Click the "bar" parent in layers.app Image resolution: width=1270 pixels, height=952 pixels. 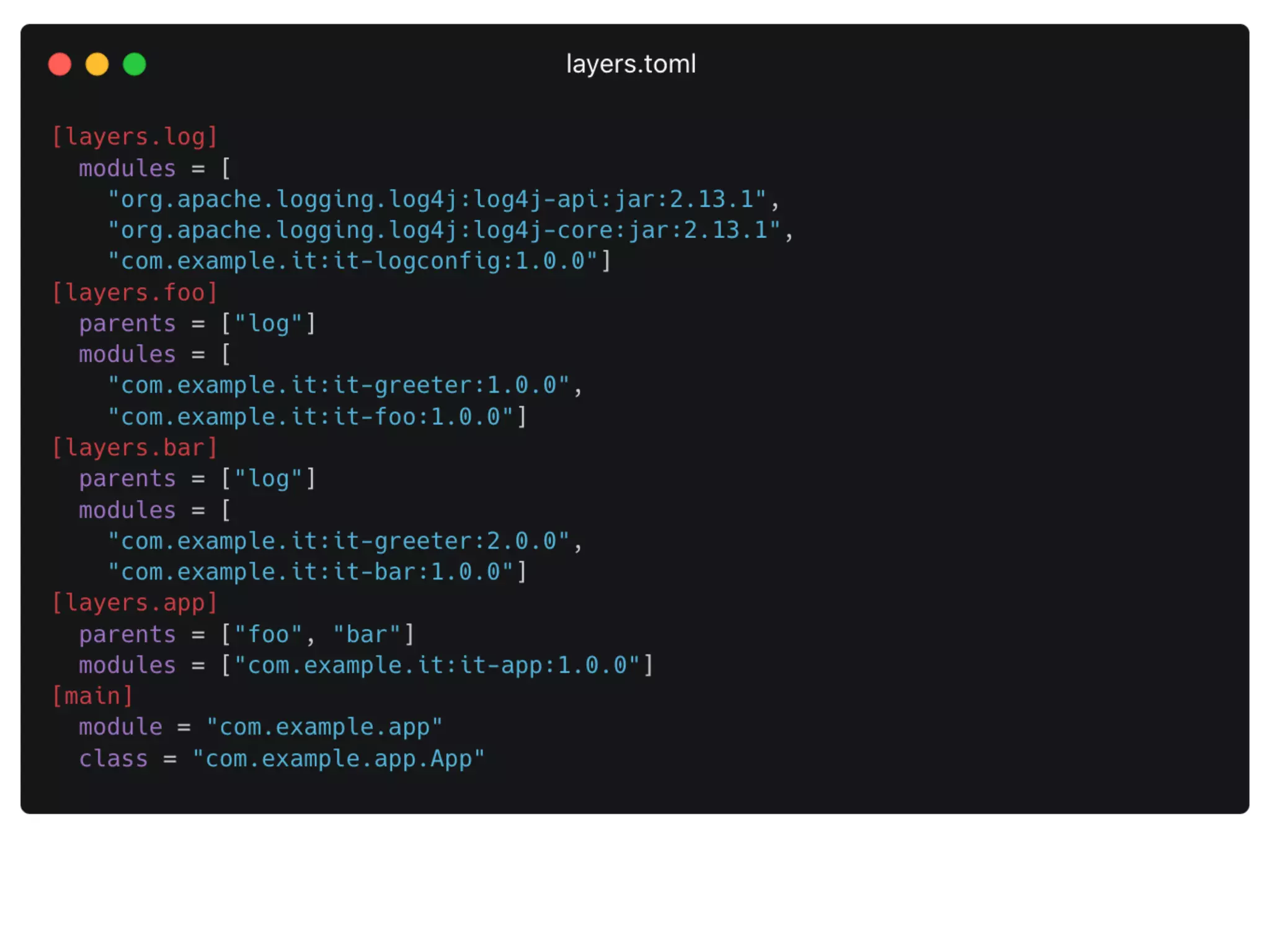(366, 635)
